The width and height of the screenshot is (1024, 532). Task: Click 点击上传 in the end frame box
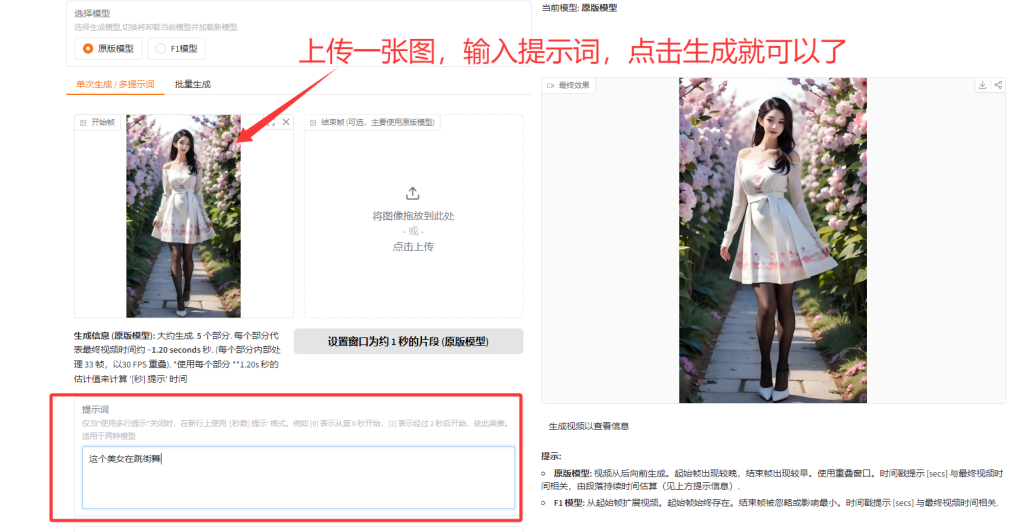pos(413,247)
